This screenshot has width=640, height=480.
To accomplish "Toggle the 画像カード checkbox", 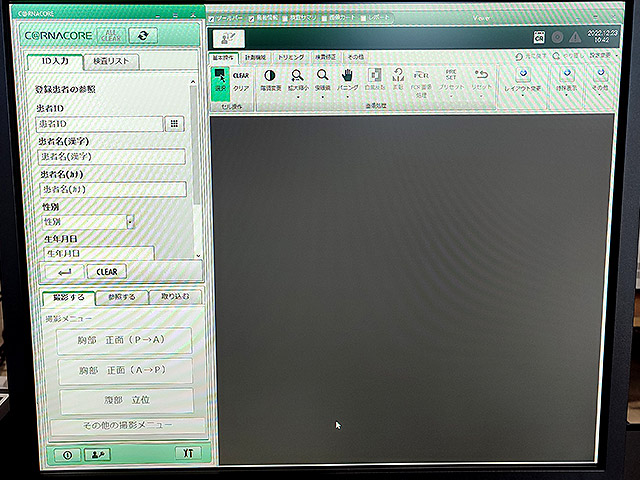I will pos(324,18).
